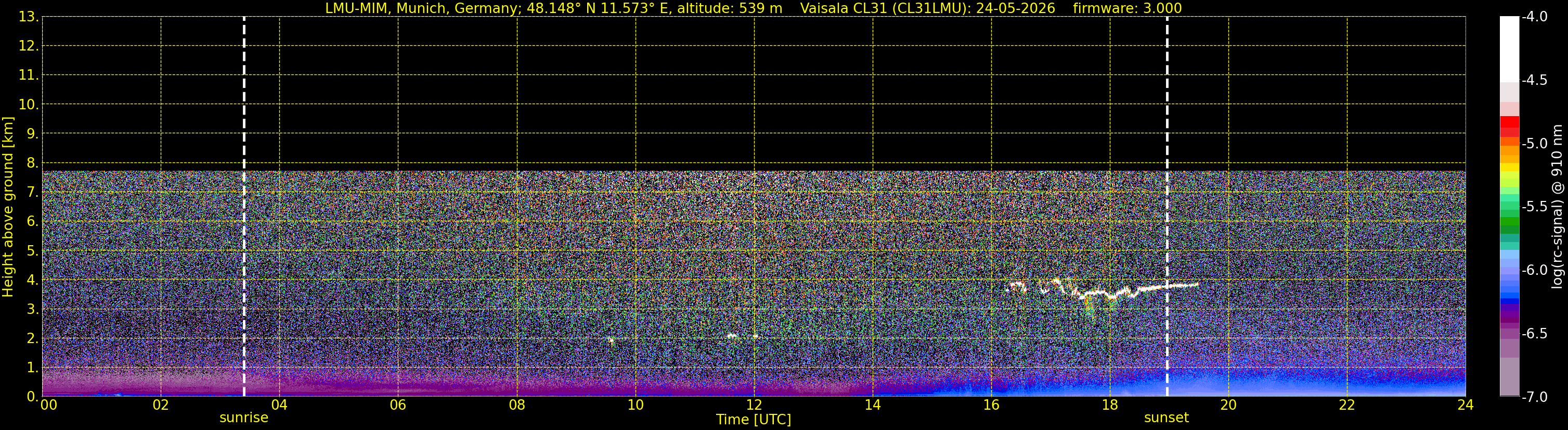Click the -5.0 colorbar tick label
This screenshot has height=430, width=1568.
pos(1534,144)
